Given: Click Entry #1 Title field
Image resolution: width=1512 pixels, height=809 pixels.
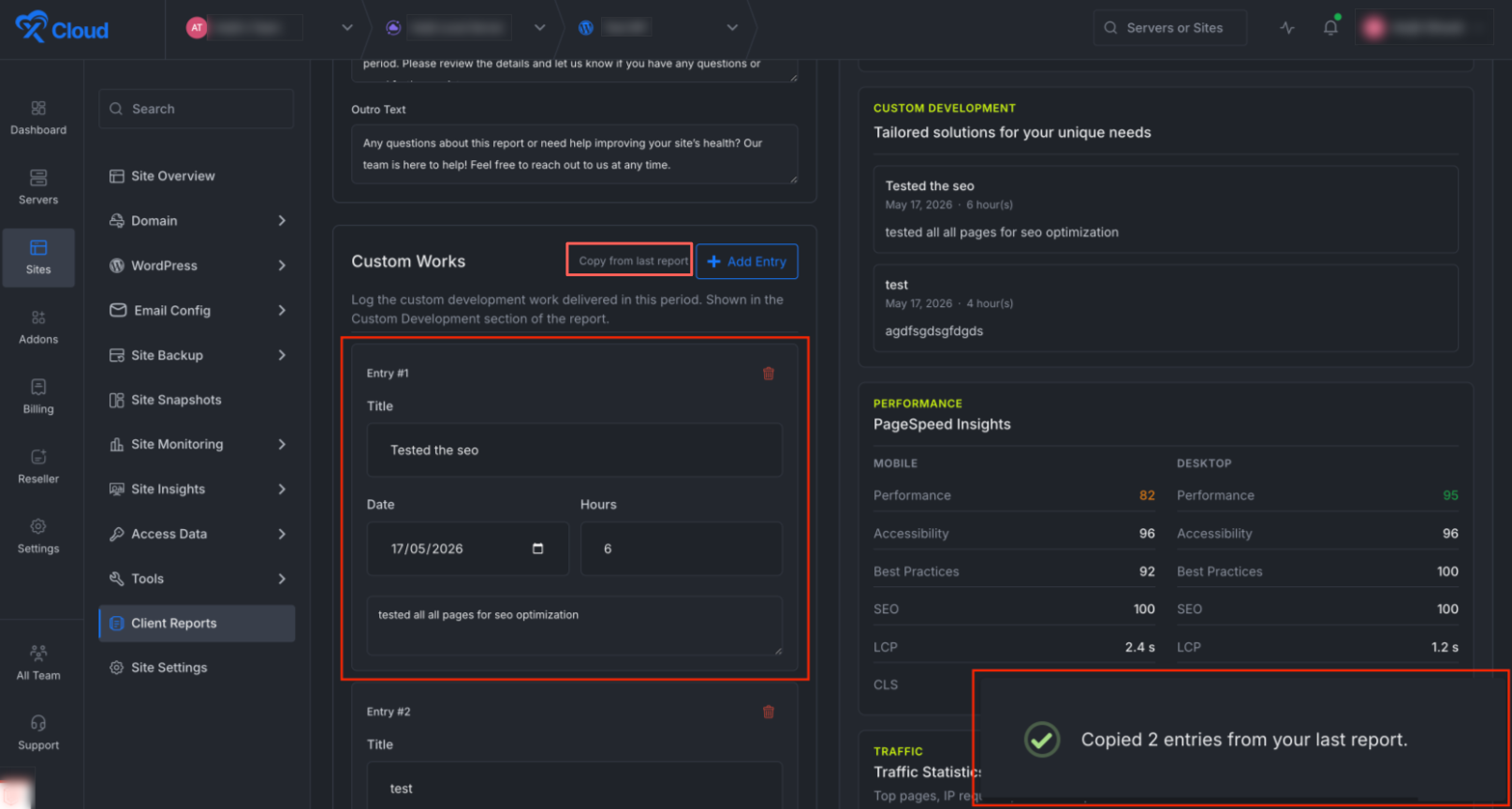Looking at the screenshot, I should (575, 450).
